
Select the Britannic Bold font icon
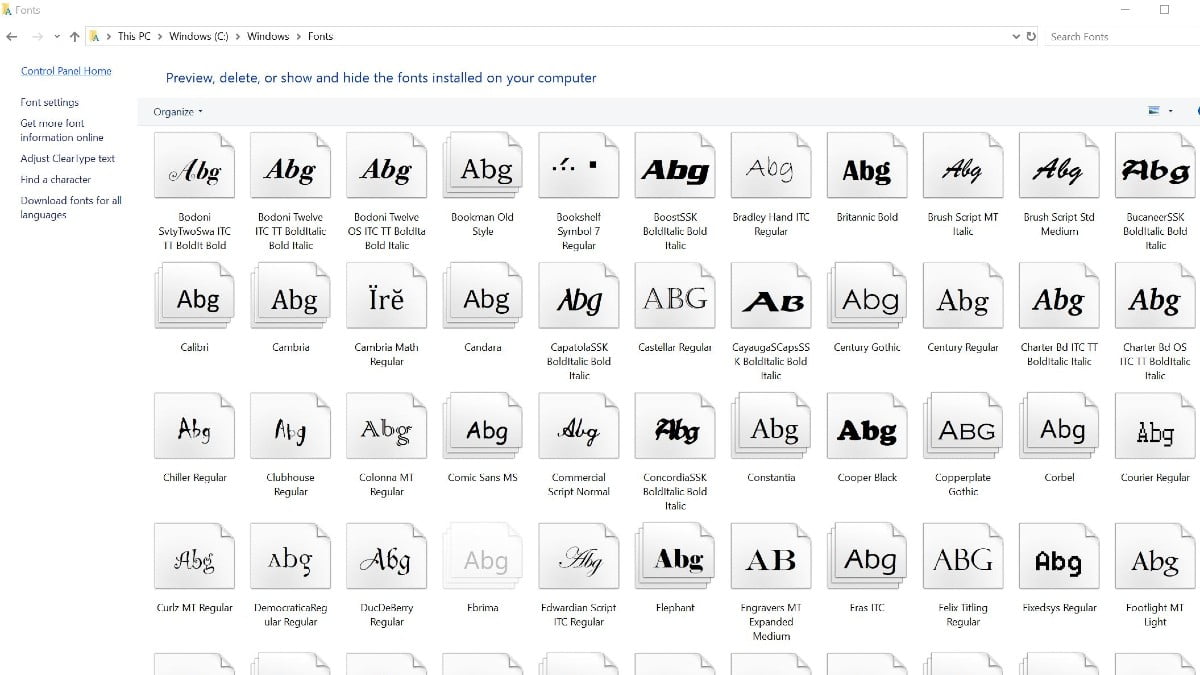[867, 168]
